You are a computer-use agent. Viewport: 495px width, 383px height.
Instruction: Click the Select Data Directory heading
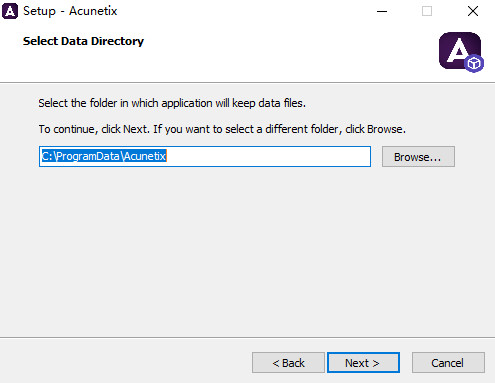[83, 41]
